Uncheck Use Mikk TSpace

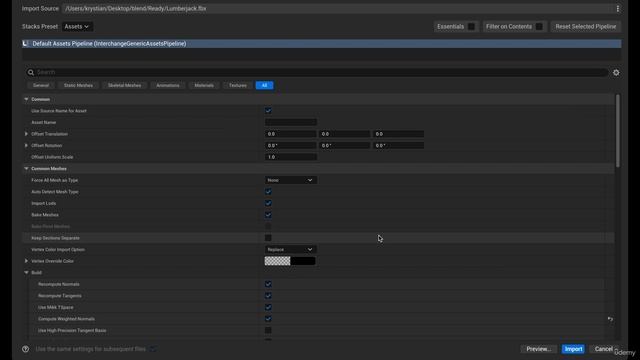pos(268,307)
